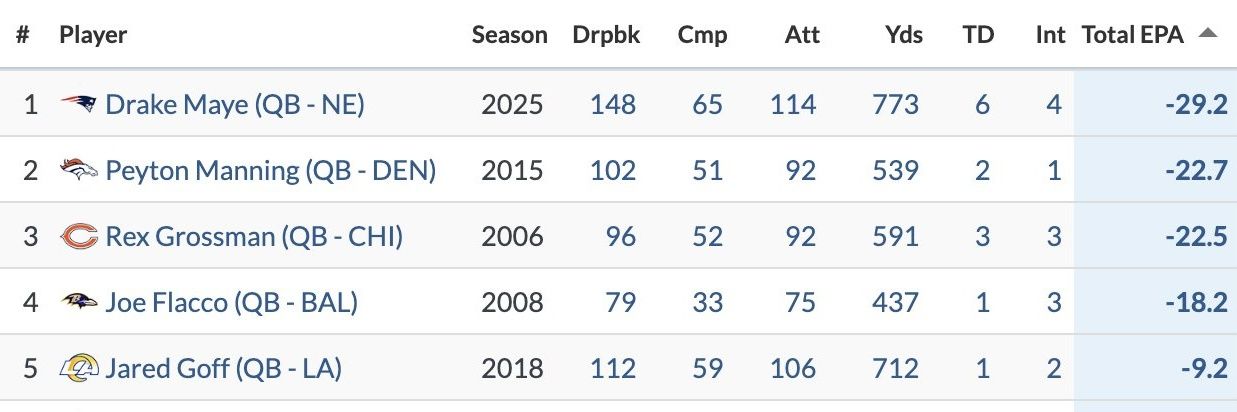This screenshot has width=1237, height=412.
Task: Open Peyton Manning player link
Action: [270, 170]
